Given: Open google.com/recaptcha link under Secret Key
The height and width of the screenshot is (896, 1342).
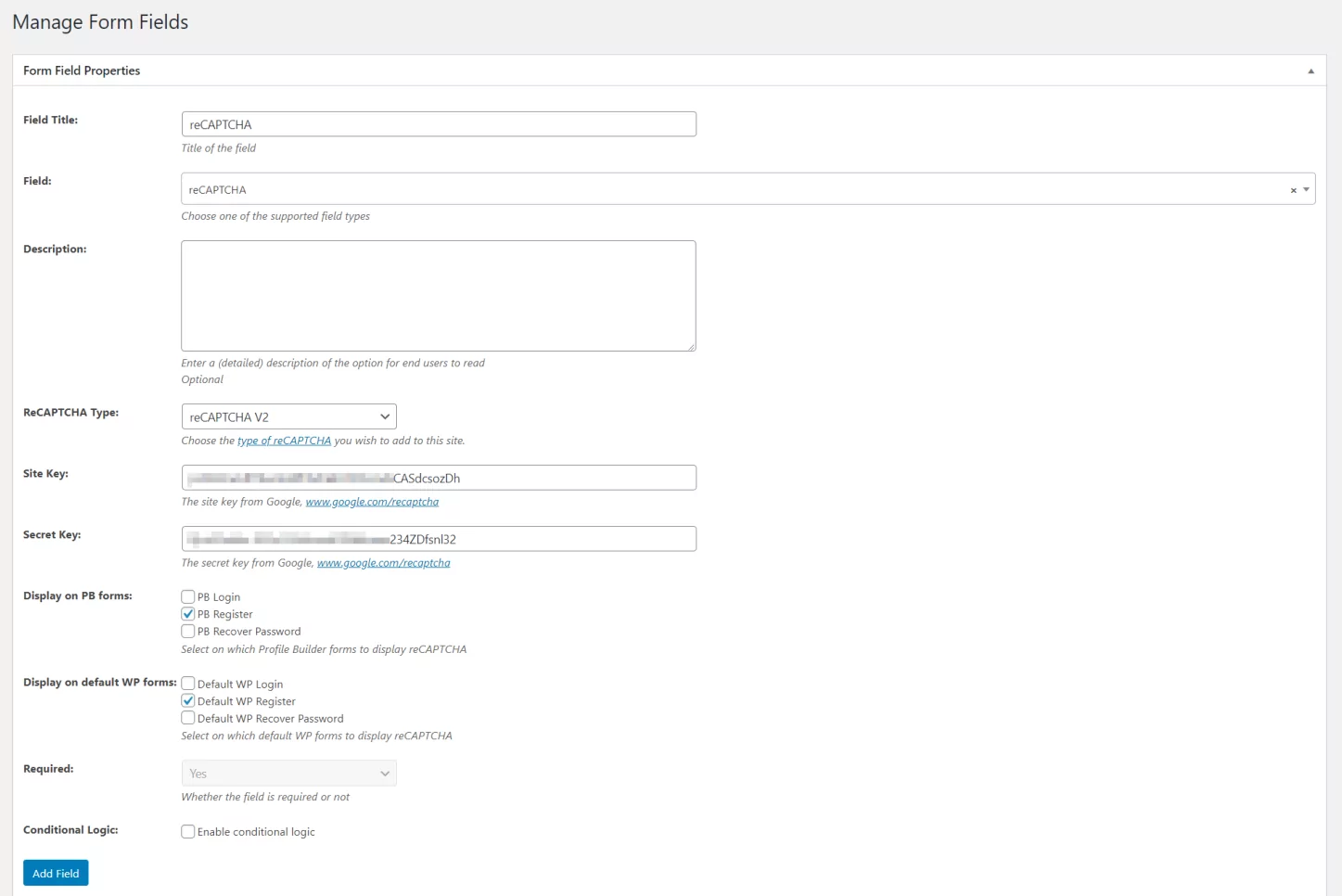Looking at the screenshot, I should [x=383, y=563].
